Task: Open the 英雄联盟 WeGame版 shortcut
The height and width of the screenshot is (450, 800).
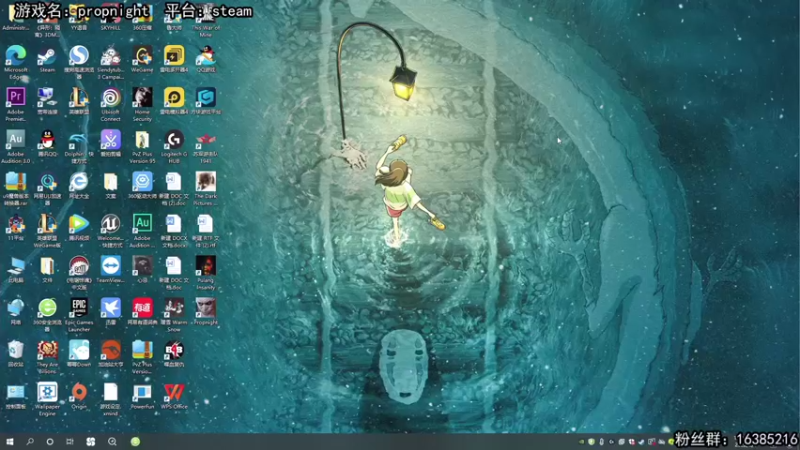Action: pos(47,224)
